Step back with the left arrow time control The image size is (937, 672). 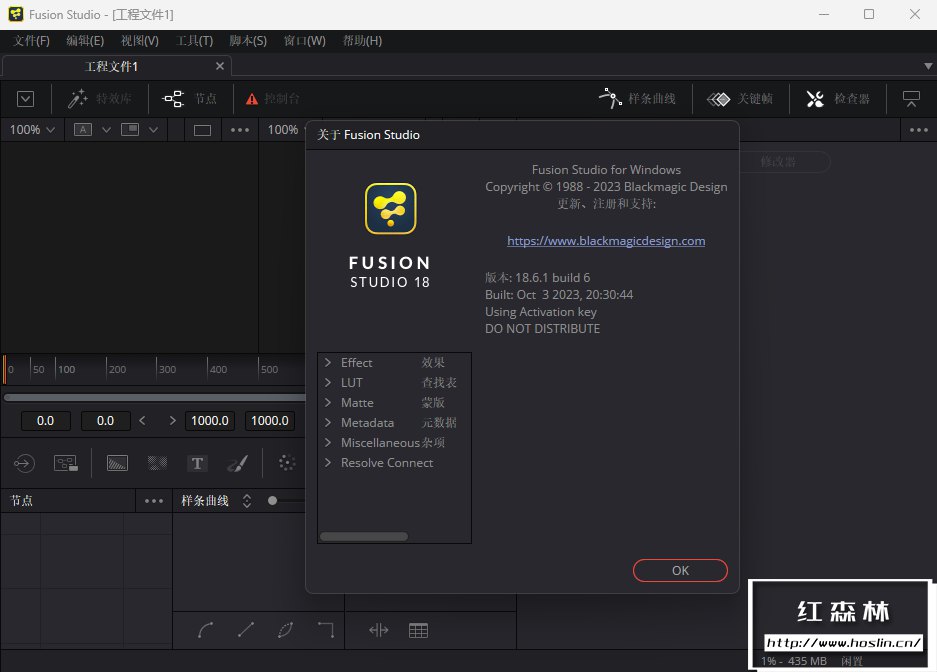(142, 421)
